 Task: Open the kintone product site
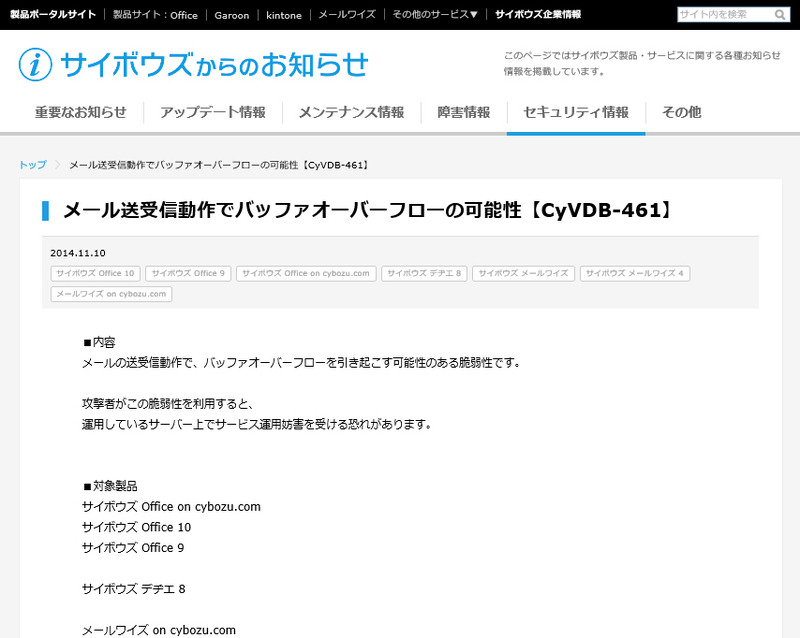click(284, 15)
